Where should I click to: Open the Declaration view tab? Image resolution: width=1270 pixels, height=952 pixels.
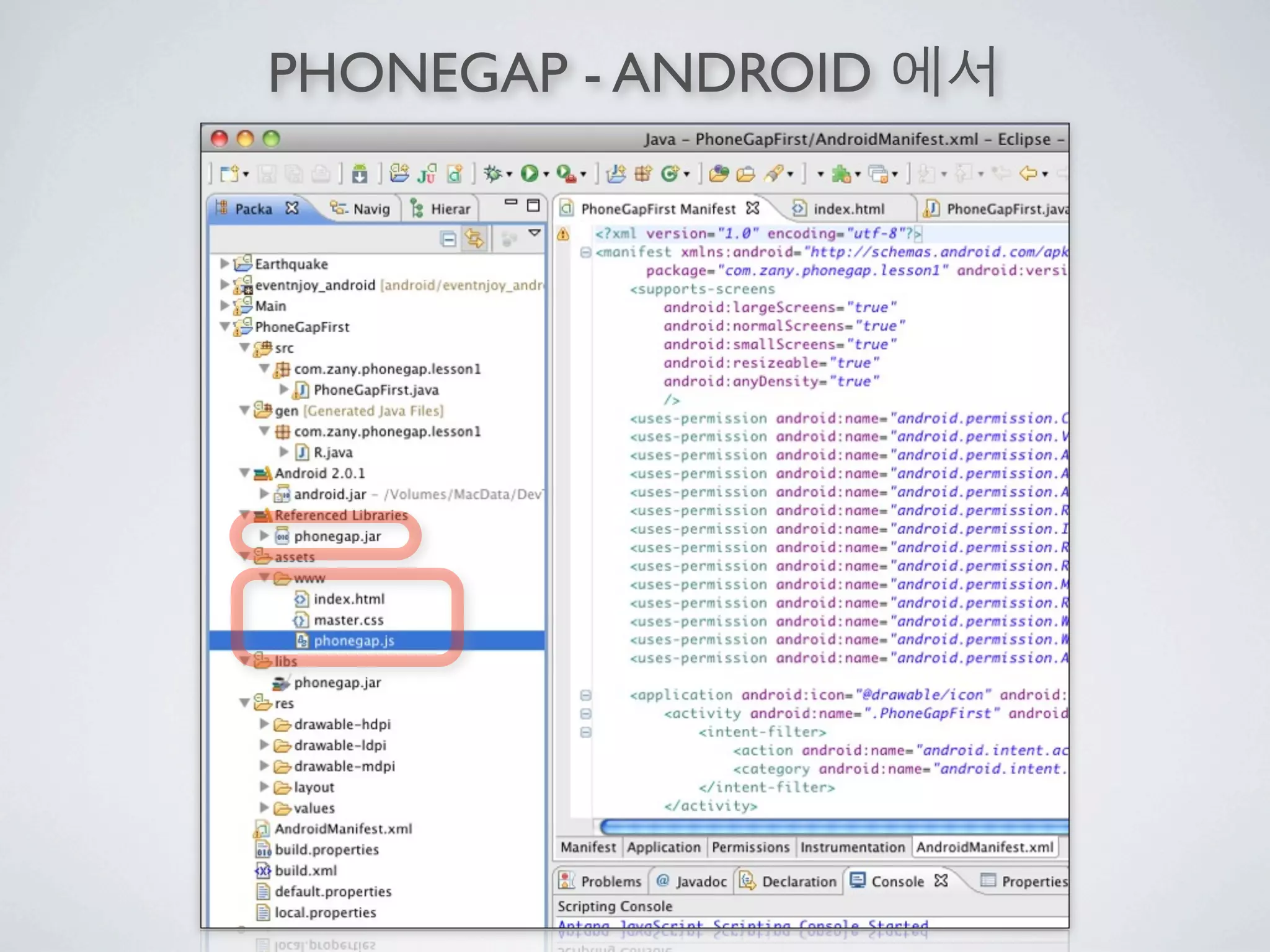(788, 881)
